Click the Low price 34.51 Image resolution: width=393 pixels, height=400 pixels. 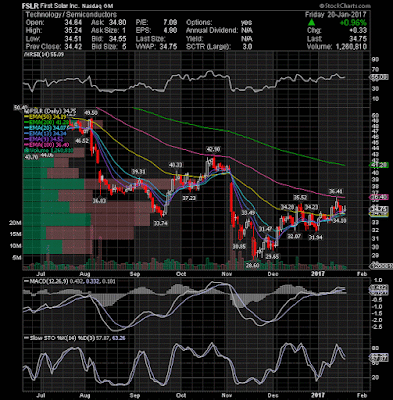point(74,39)
